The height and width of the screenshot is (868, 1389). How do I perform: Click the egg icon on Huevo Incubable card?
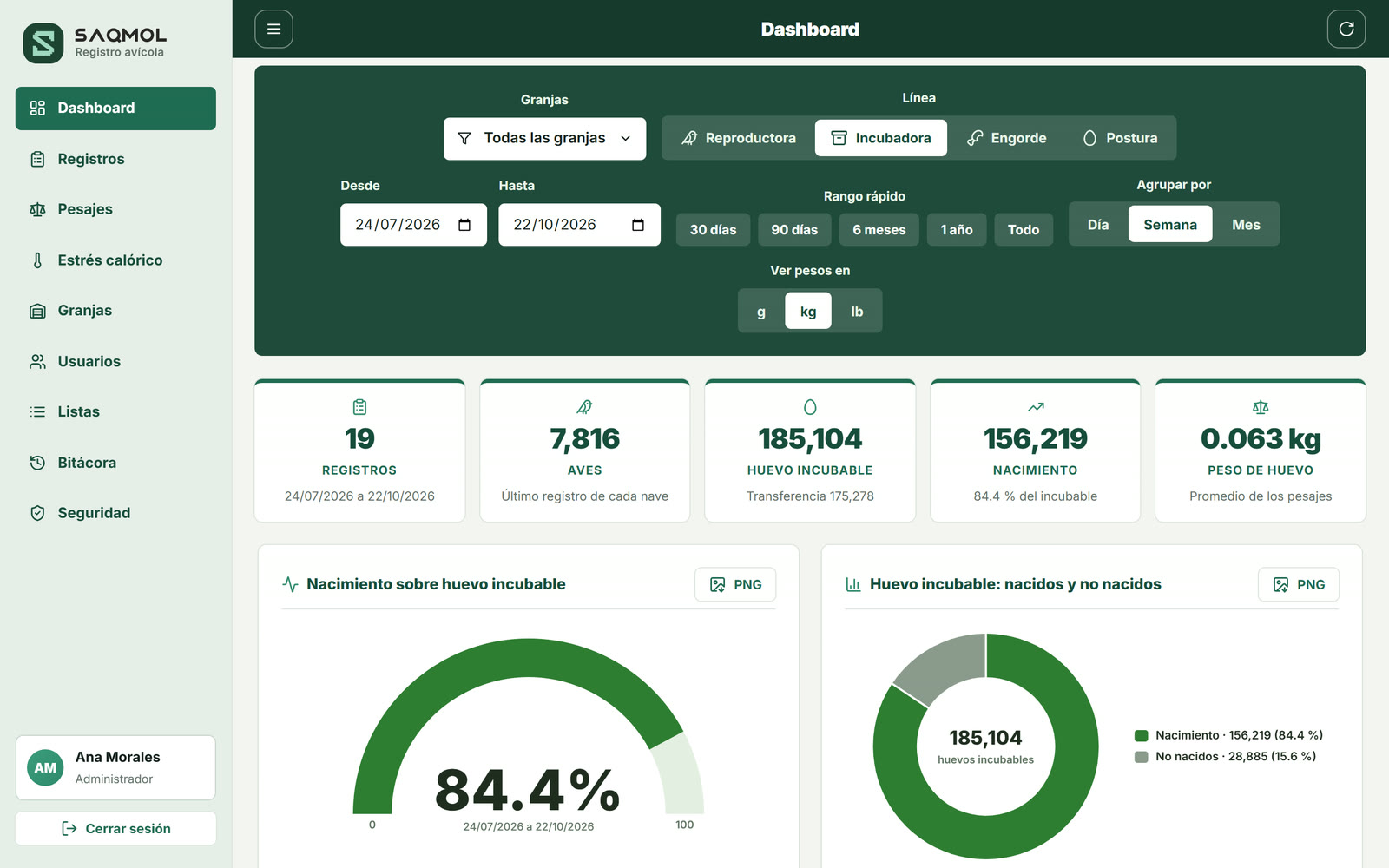point(810,407)
